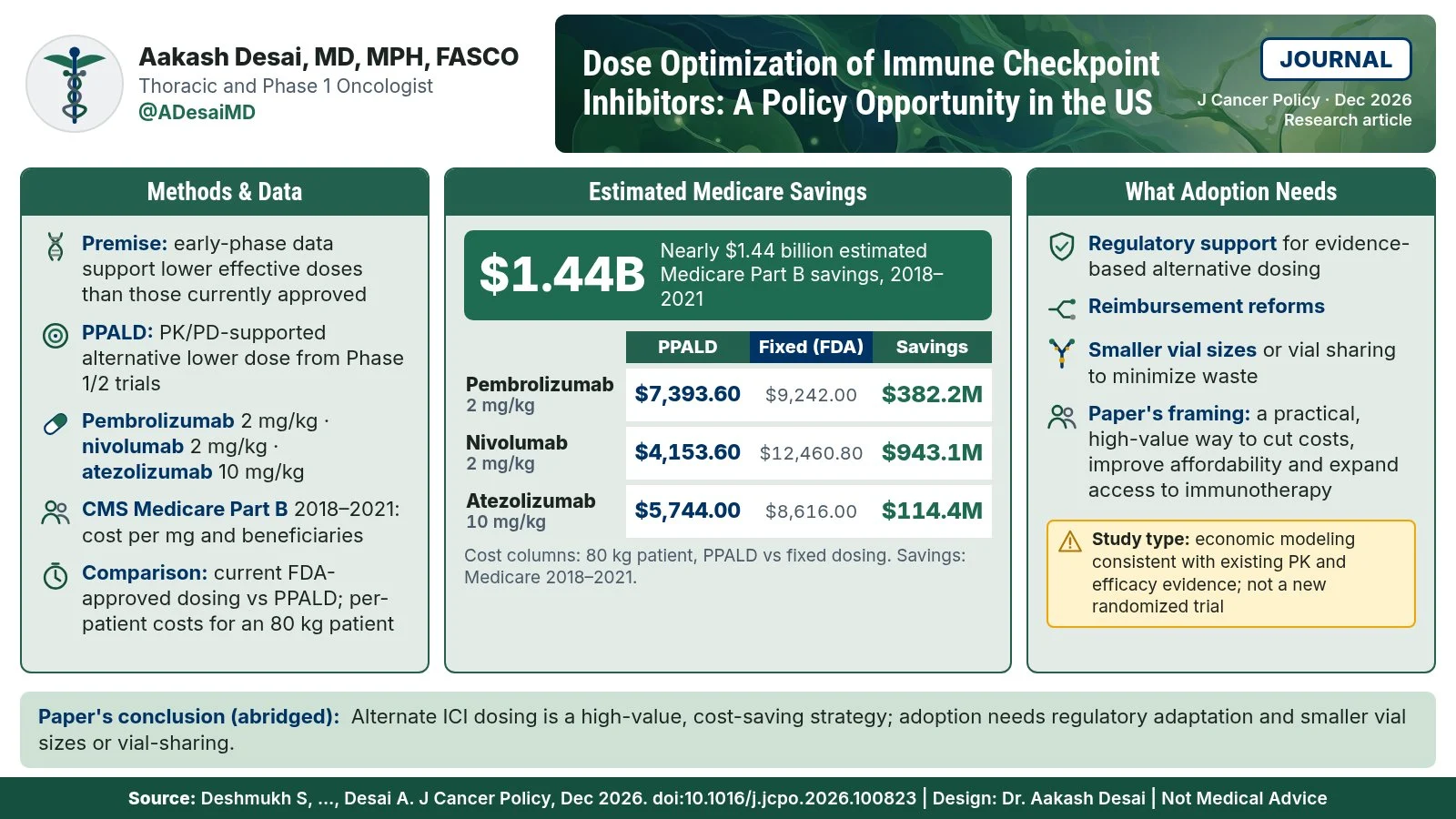Select the "$114.4M" savings value

click(932, 511)
